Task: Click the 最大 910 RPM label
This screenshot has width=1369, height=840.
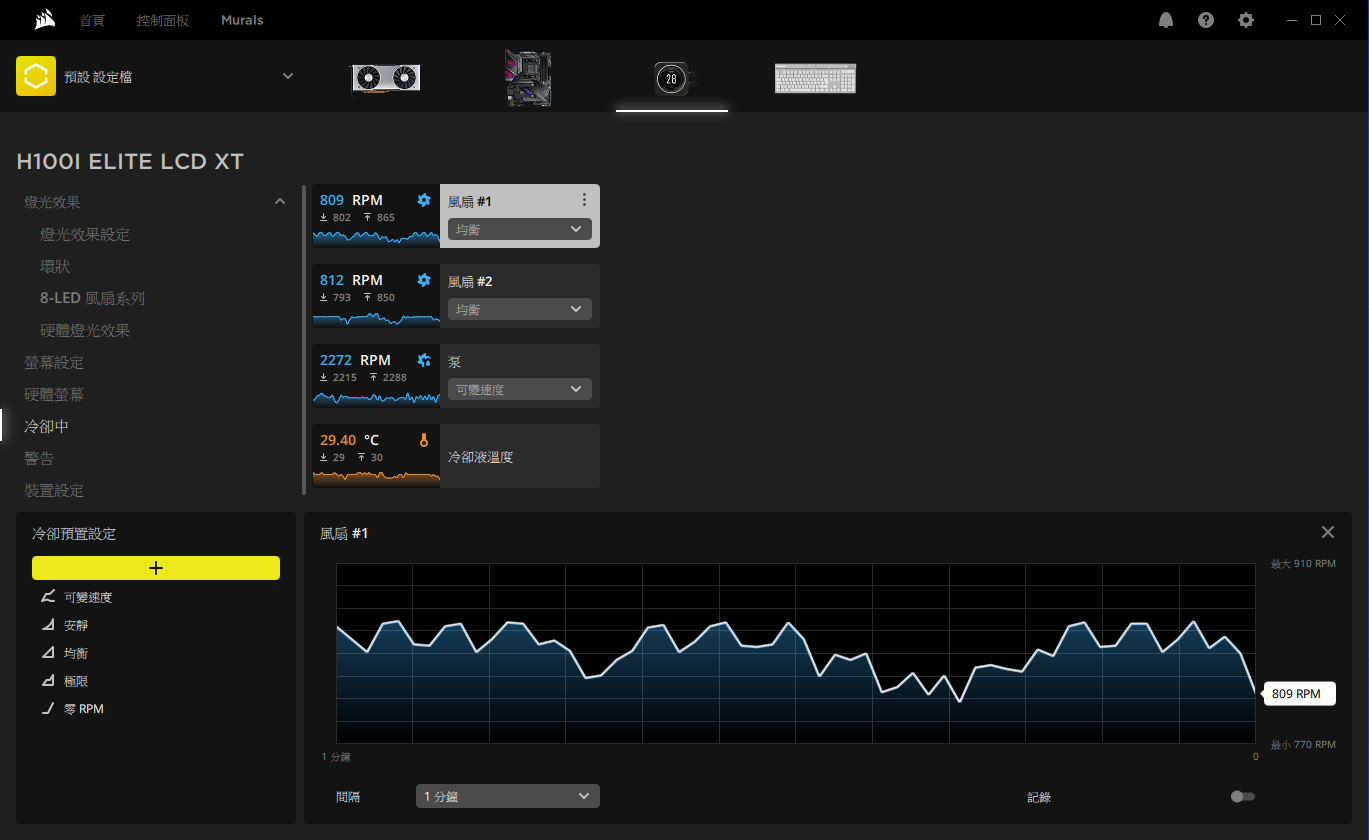Action: point(1303,564)
